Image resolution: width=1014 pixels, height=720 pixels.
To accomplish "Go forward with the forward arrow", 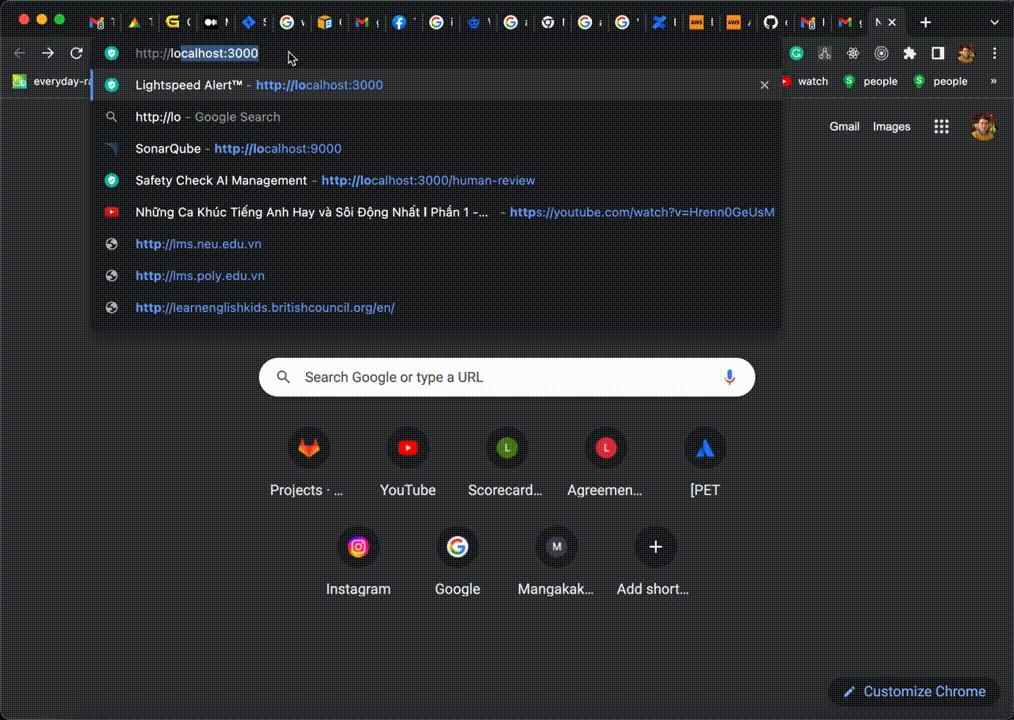I will (x=48, y=53).
